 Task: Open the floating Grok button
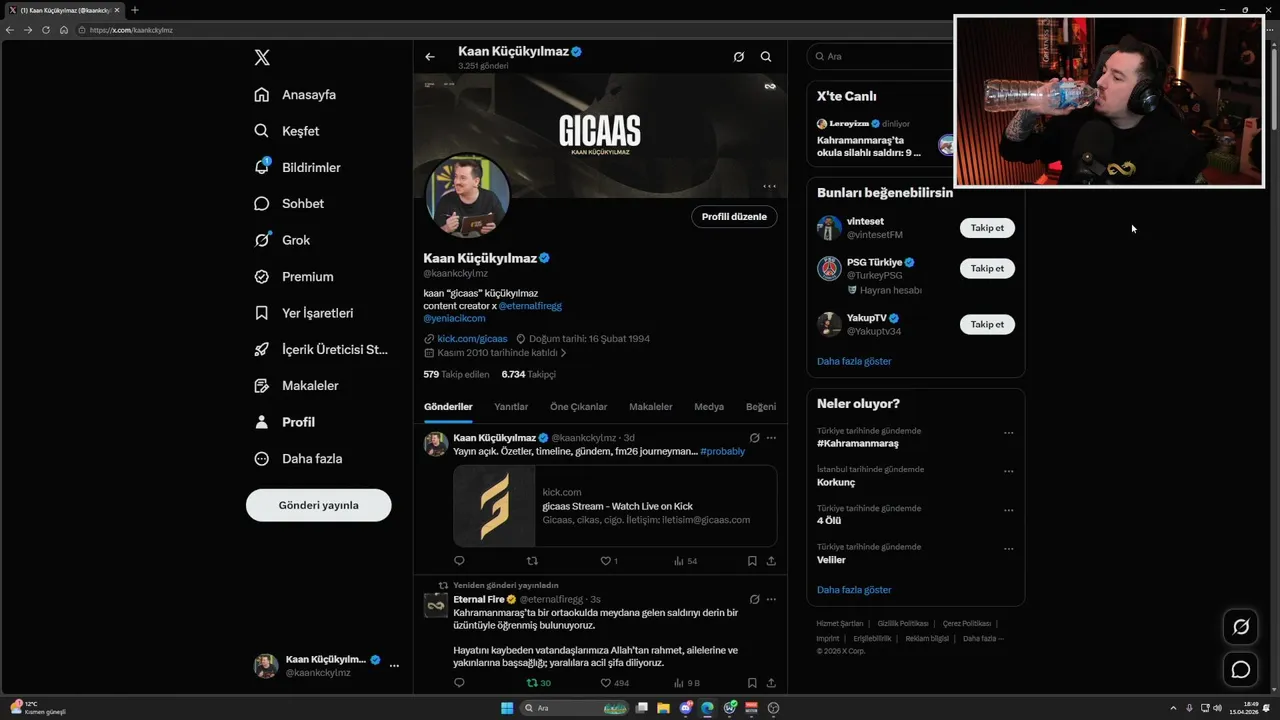click(1241, 627)
